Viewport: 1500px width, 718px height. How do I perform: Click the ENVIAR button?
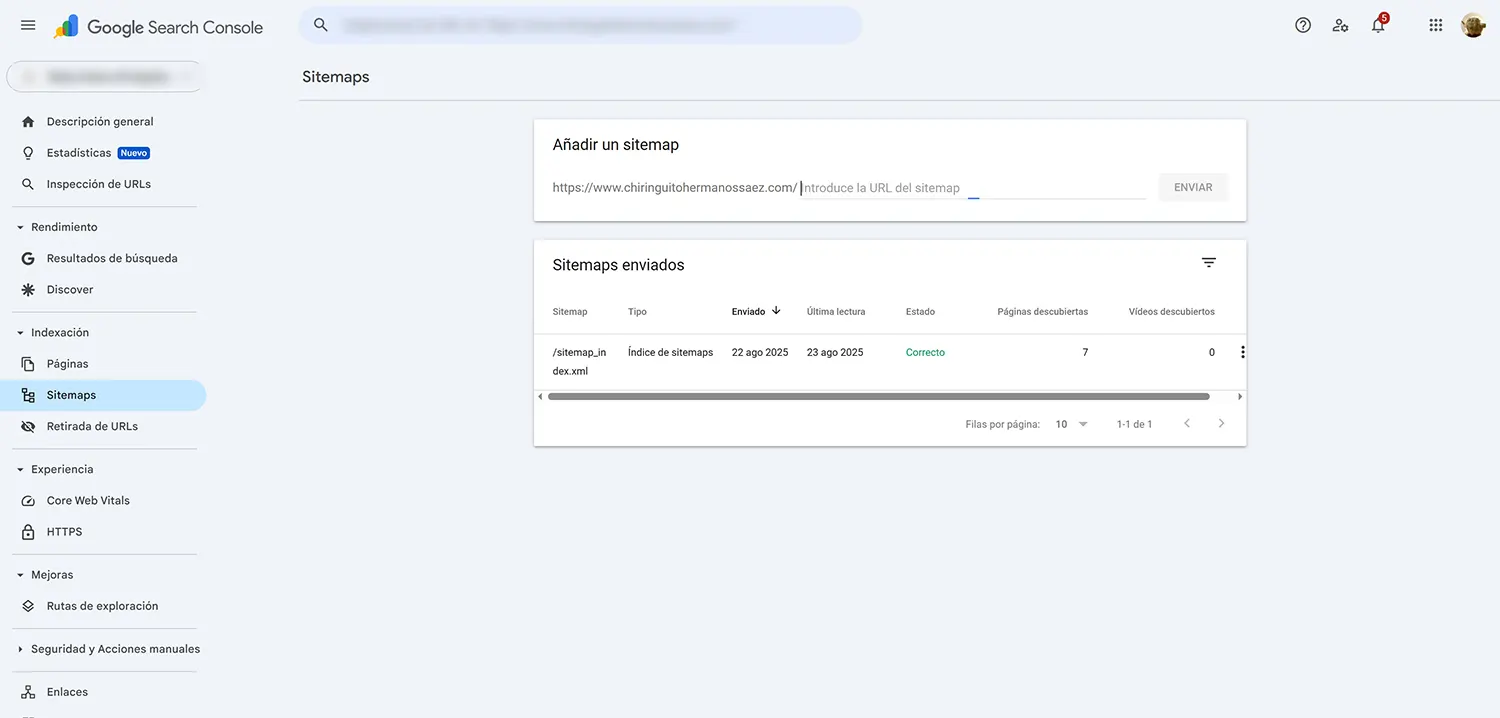pos(1192,187)
